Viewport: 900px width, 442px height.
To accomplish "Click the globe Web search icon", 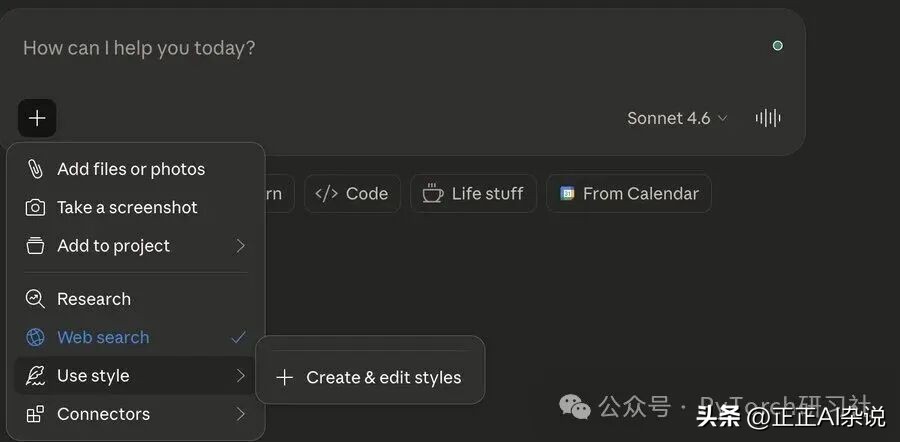I will pyautogui.click(x=35, y=337).
